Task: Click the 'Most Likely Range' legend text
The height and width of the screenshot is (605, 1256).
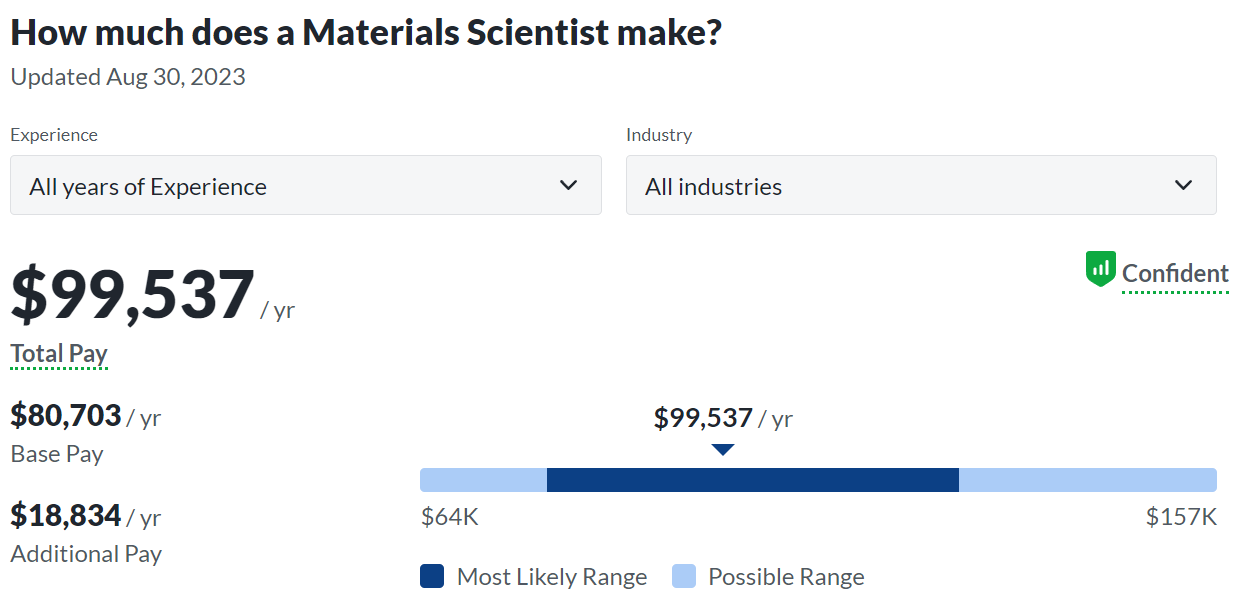Action: click(552, 577)
